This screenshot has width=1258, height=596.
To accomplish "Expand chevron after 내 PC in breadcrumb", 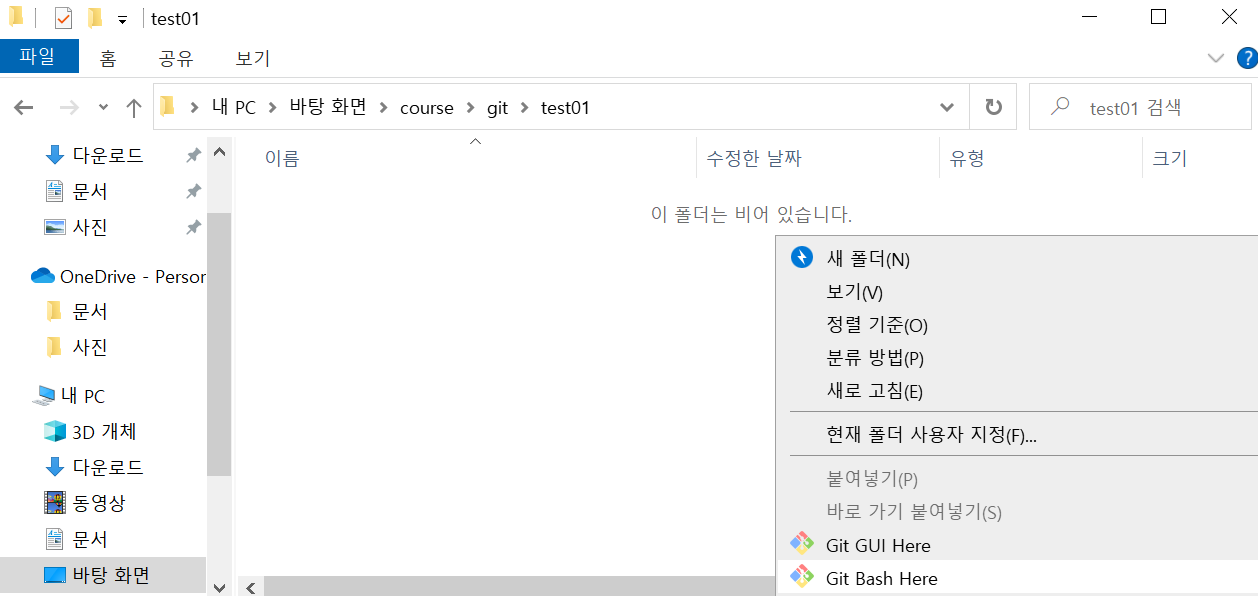I will click(x=273, y=107).
